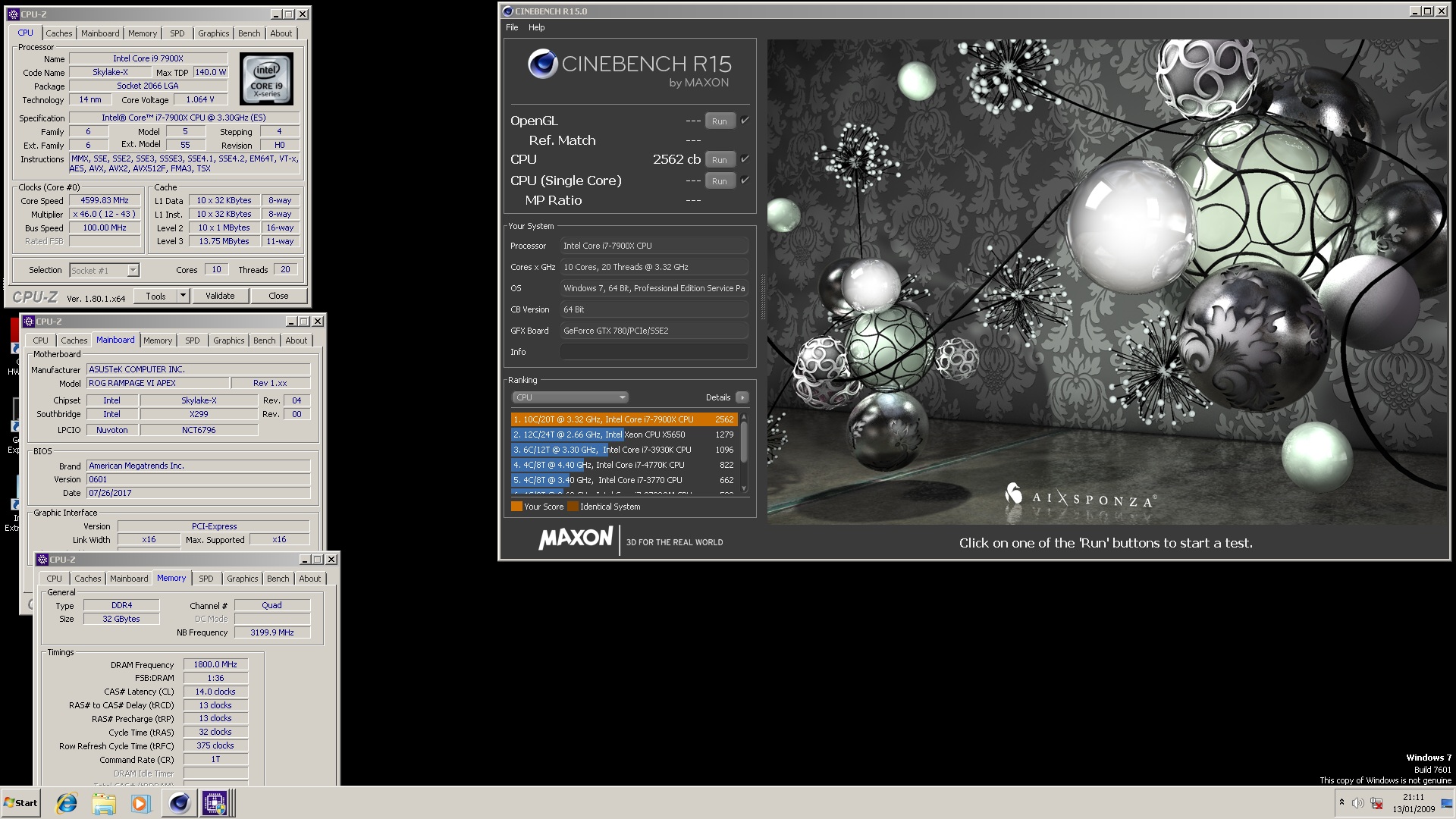Switch to Cinebench via its taskbar icon
Screen dimensions: 1456x819
point(180,803)
